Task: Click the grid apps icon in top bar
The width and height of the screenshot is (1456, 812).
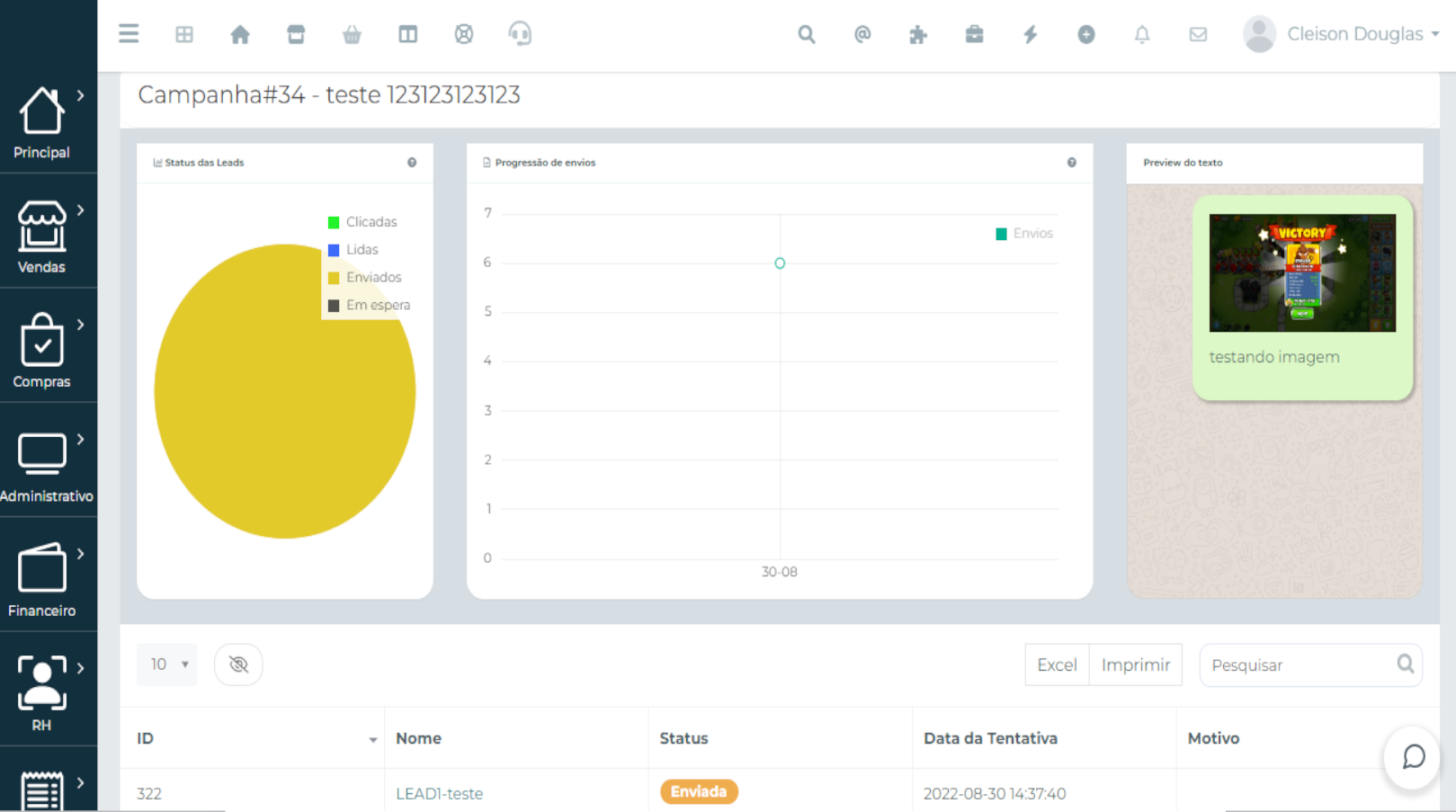Action: click(184, 34)
